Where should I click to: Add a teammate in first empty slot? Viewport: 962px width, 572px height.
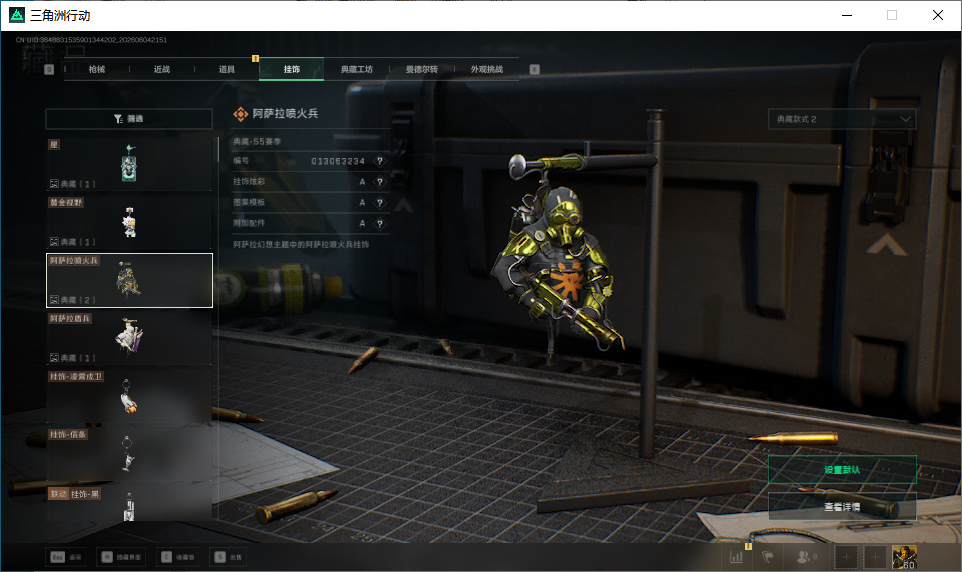[846, 557]
